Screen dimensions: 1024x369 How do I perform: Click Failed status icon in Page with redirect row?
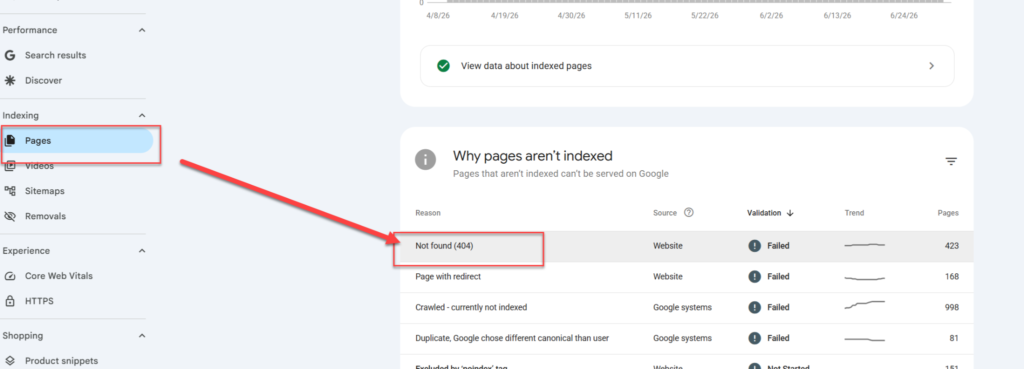tap(755, 277)
